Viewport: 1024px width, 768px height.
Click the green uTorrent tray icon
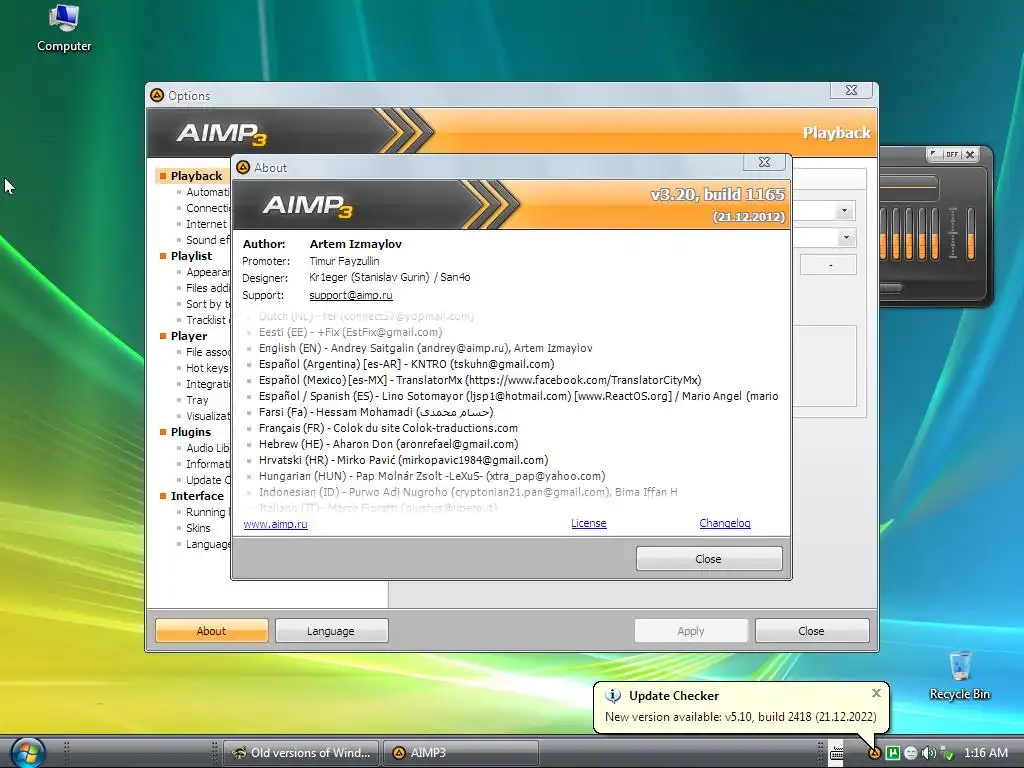click(892, 753)
